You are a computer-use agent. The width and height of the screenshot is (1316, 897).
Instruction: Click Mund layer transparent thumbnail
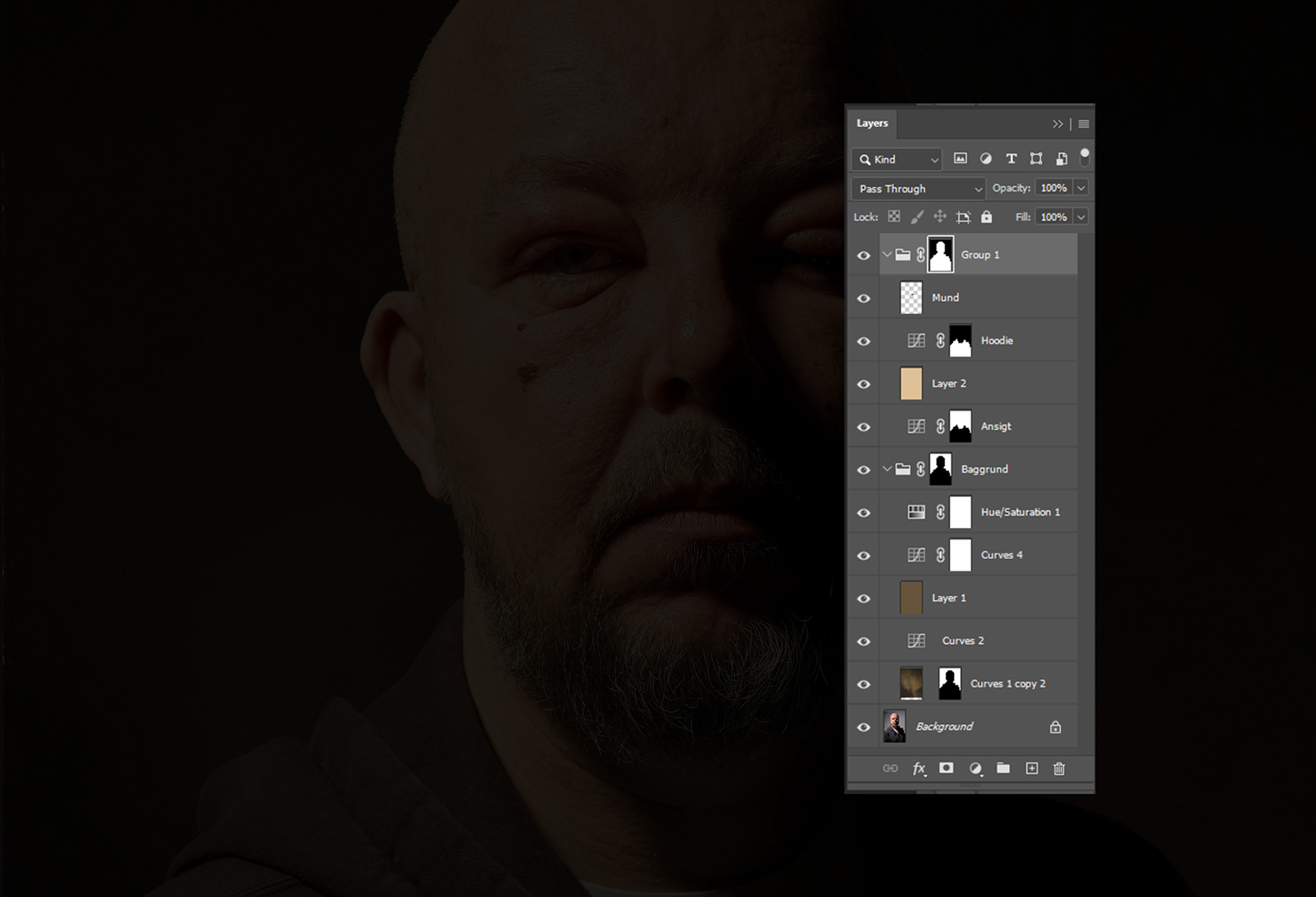click(911, 298)
